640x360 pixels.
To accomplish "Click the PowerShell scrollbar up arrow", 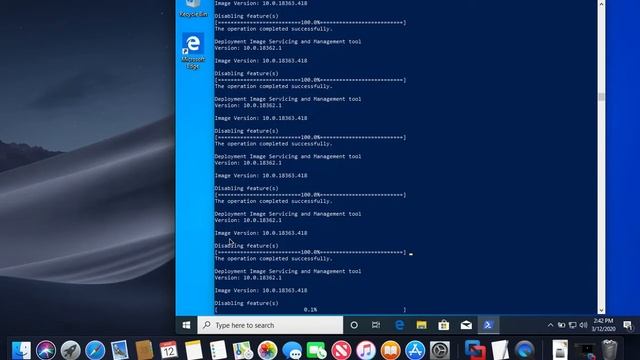I will click(x=601, y=4).
